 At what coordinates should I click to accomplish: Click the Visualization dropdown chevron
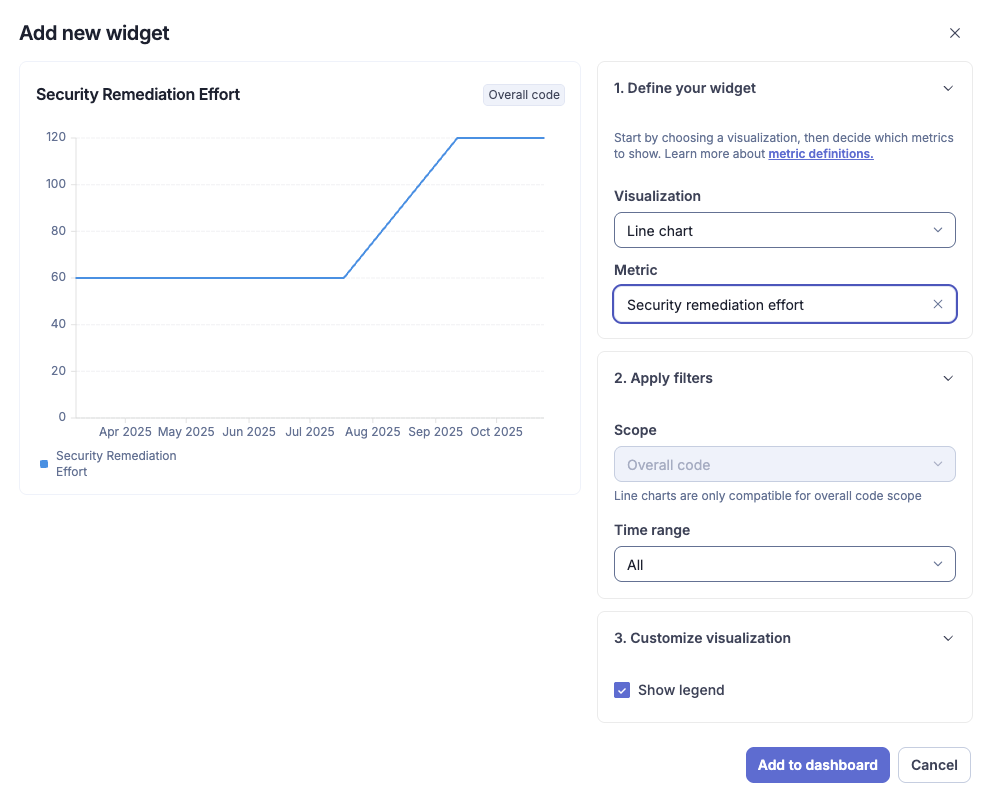939,230
